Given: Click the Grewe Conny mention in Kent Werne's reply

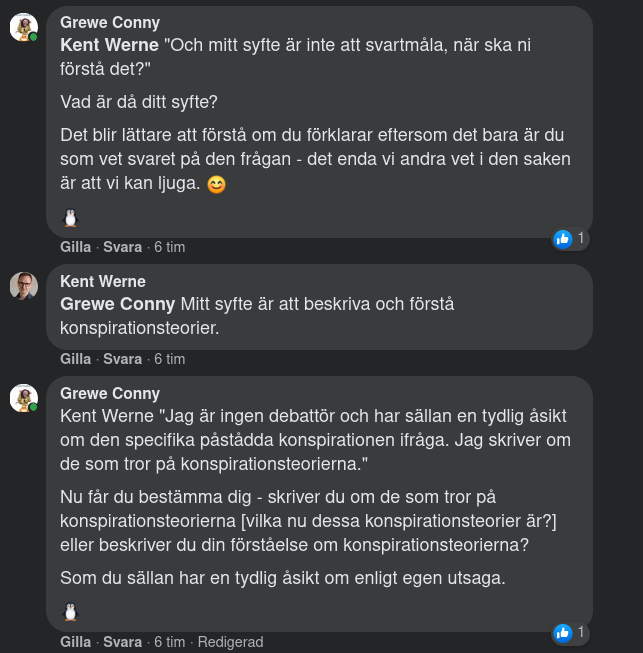Looking at the screenshot, I should 118,304.
